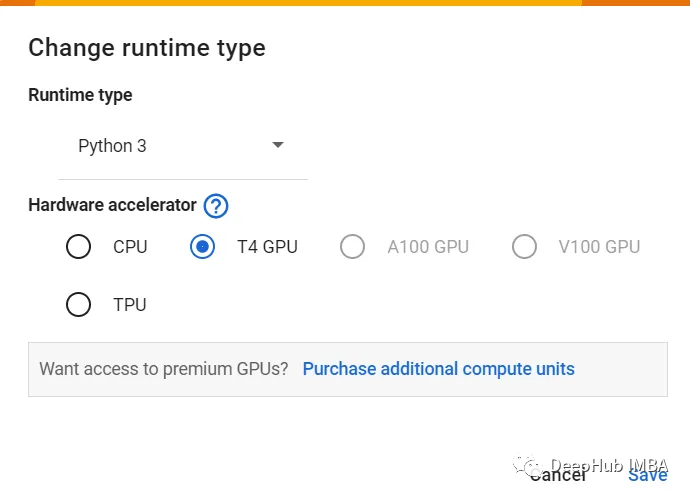690x498 pixels.
Task: Select the T4 GPU radio button
Action: (x=202, y=246)
